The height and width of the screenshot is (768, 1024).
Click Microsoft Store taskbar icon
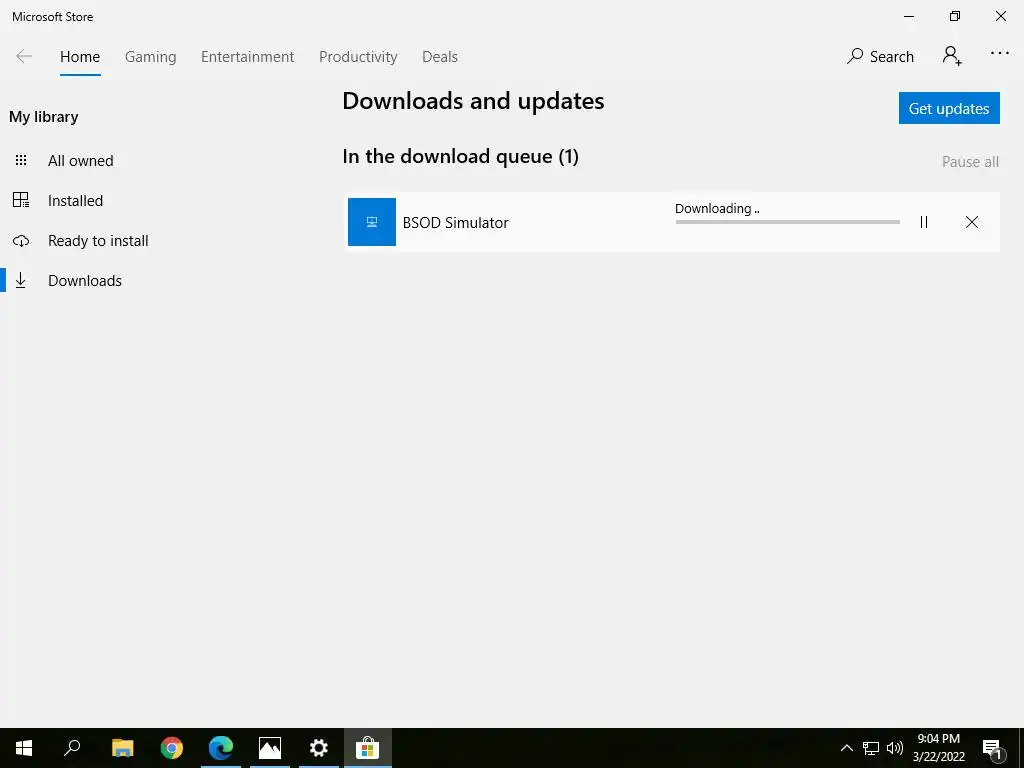click(x=368, y=748)
